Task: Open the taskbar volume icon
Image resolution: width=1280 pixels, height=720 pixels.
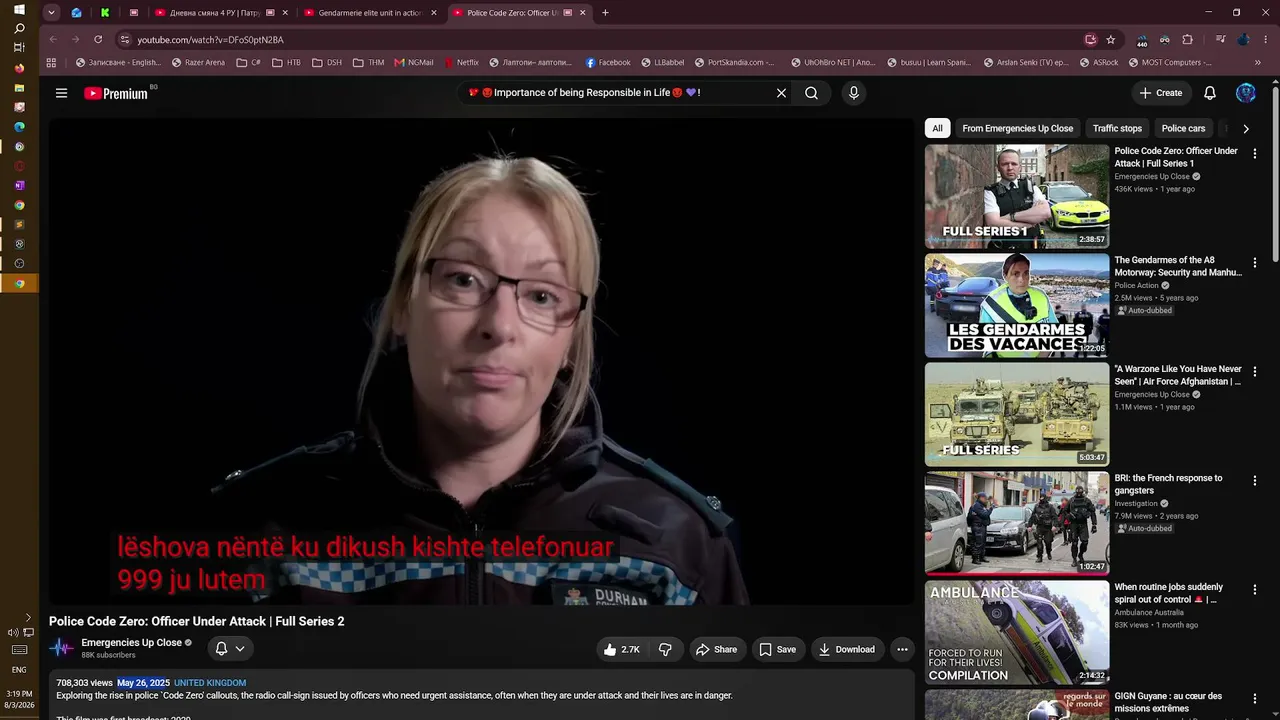Action: point(12,632)
